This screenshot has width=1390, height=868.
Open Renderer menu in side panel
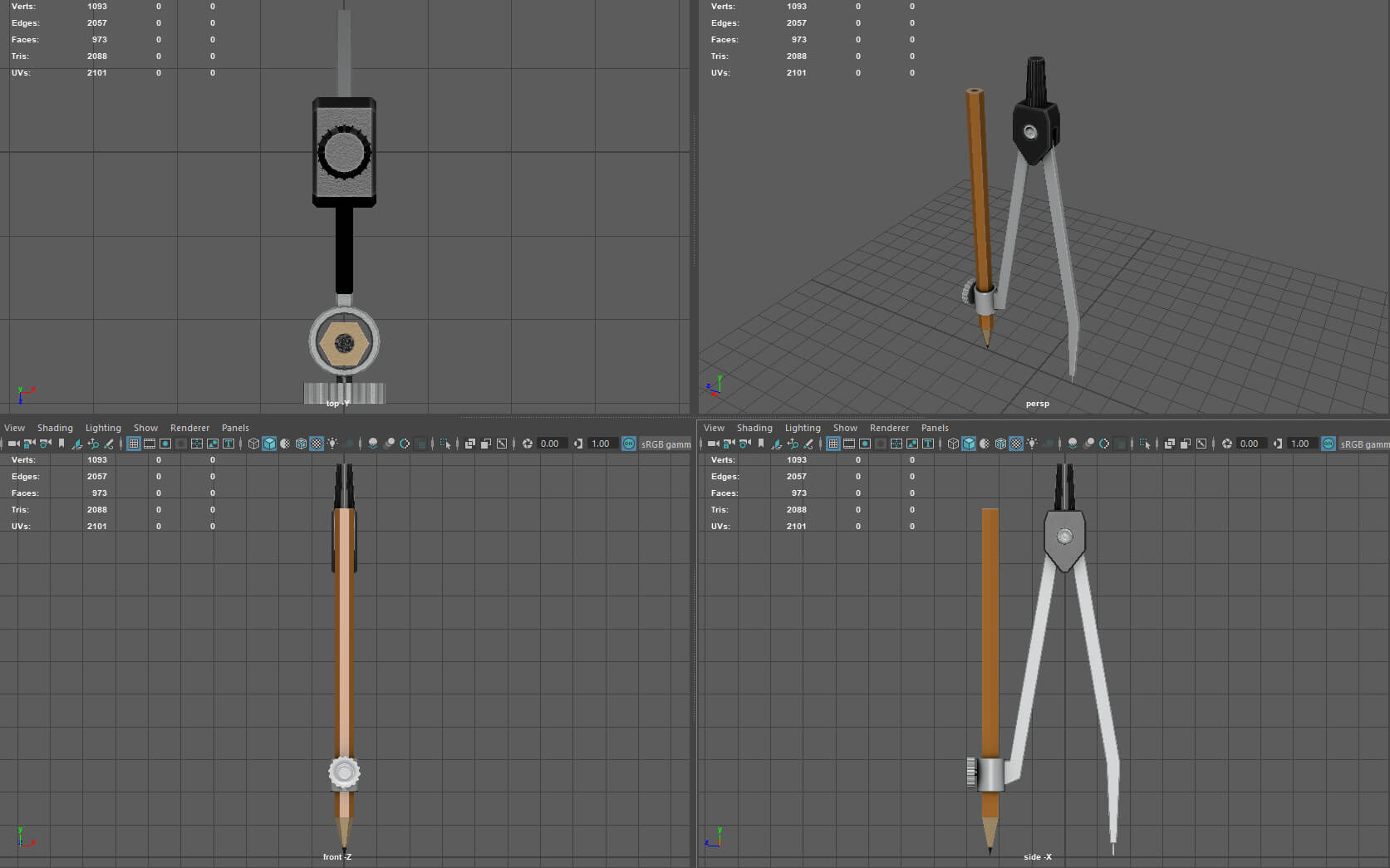coord(889,428)
